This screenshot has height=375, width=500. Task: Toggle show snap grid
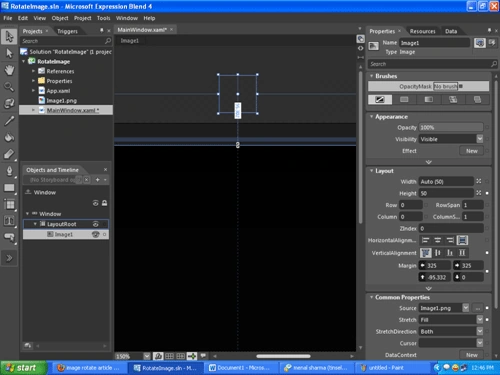point(169,356)
